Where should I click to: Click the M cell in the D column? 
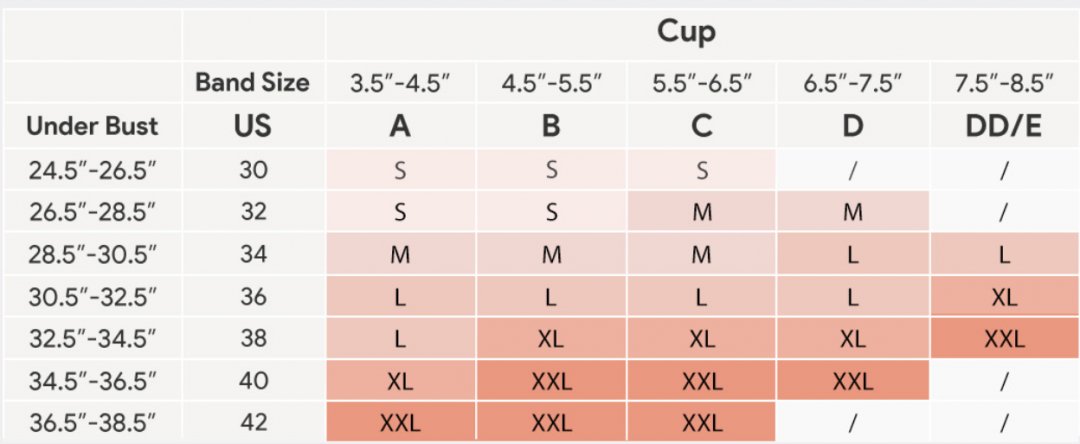[x=852, y=212]
